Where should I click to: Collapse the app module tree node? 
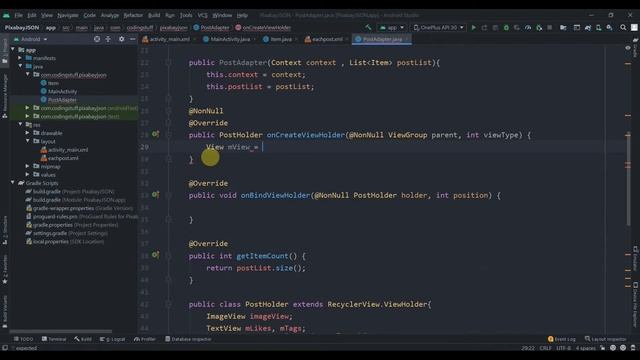pos(13,49)
